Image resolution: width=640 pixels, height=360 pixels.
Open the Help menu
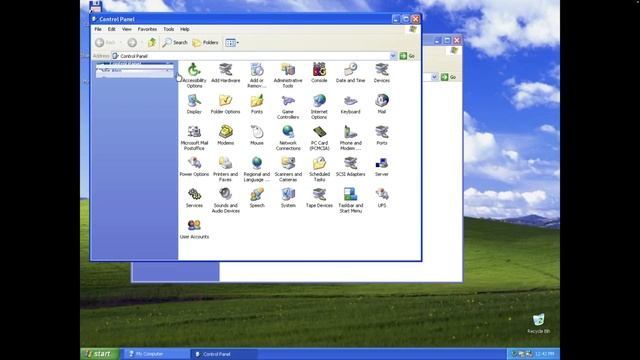click(184, 29)
